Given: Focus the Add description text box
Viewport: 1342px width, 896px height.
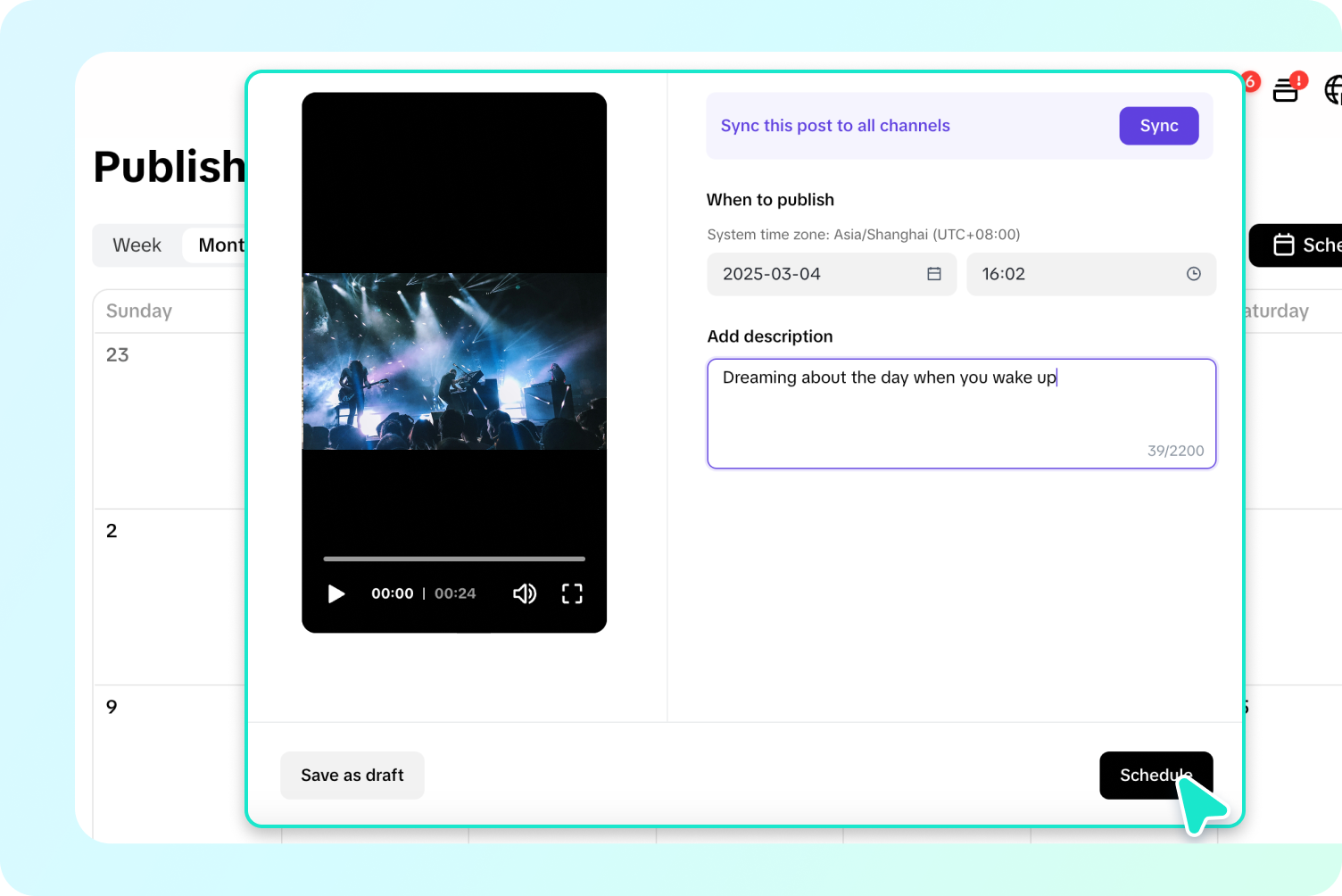Looking at the screenshot, I should click(962, 413).
